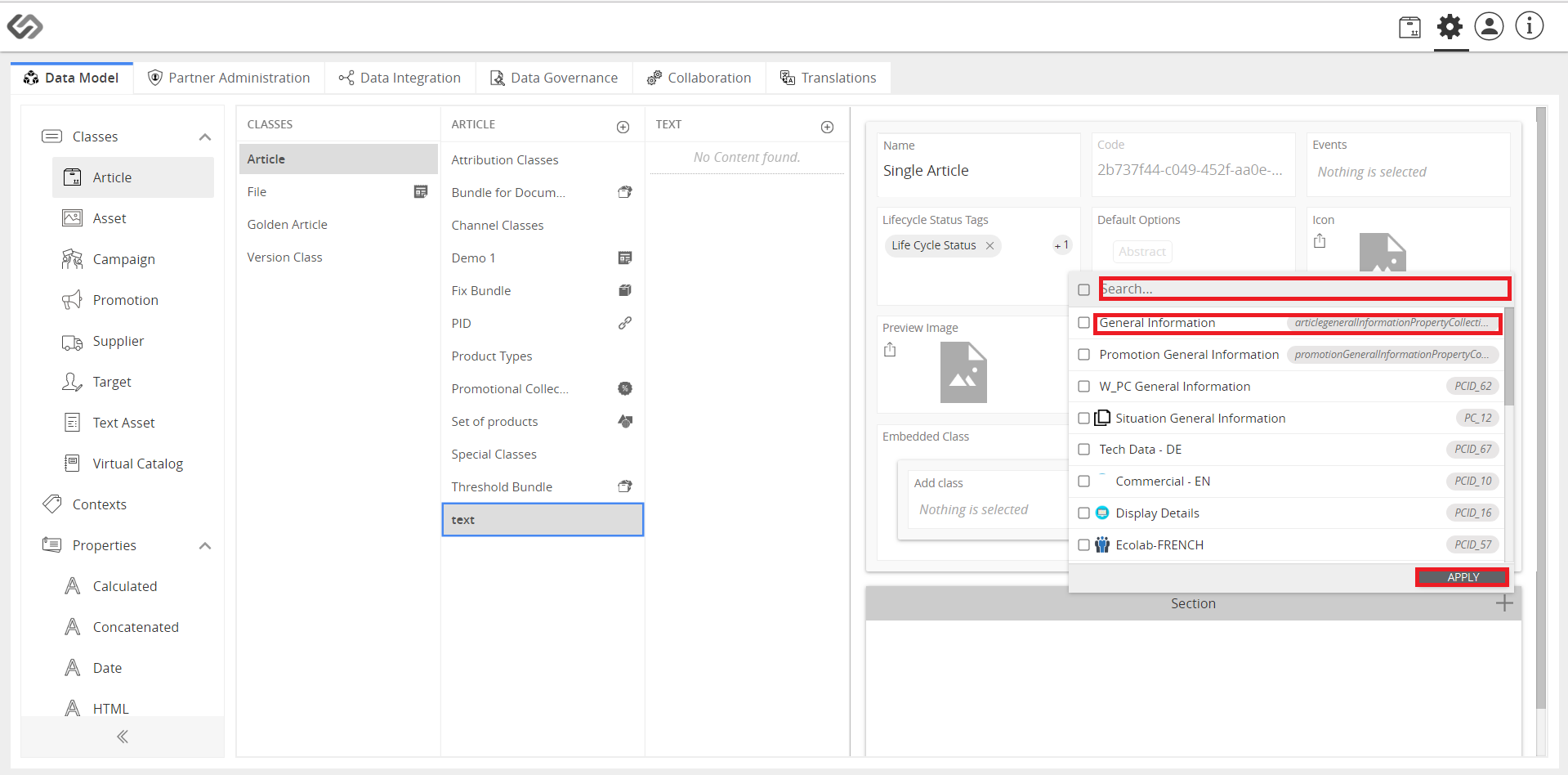Switch to the Data Model tab

pos(72,78)
